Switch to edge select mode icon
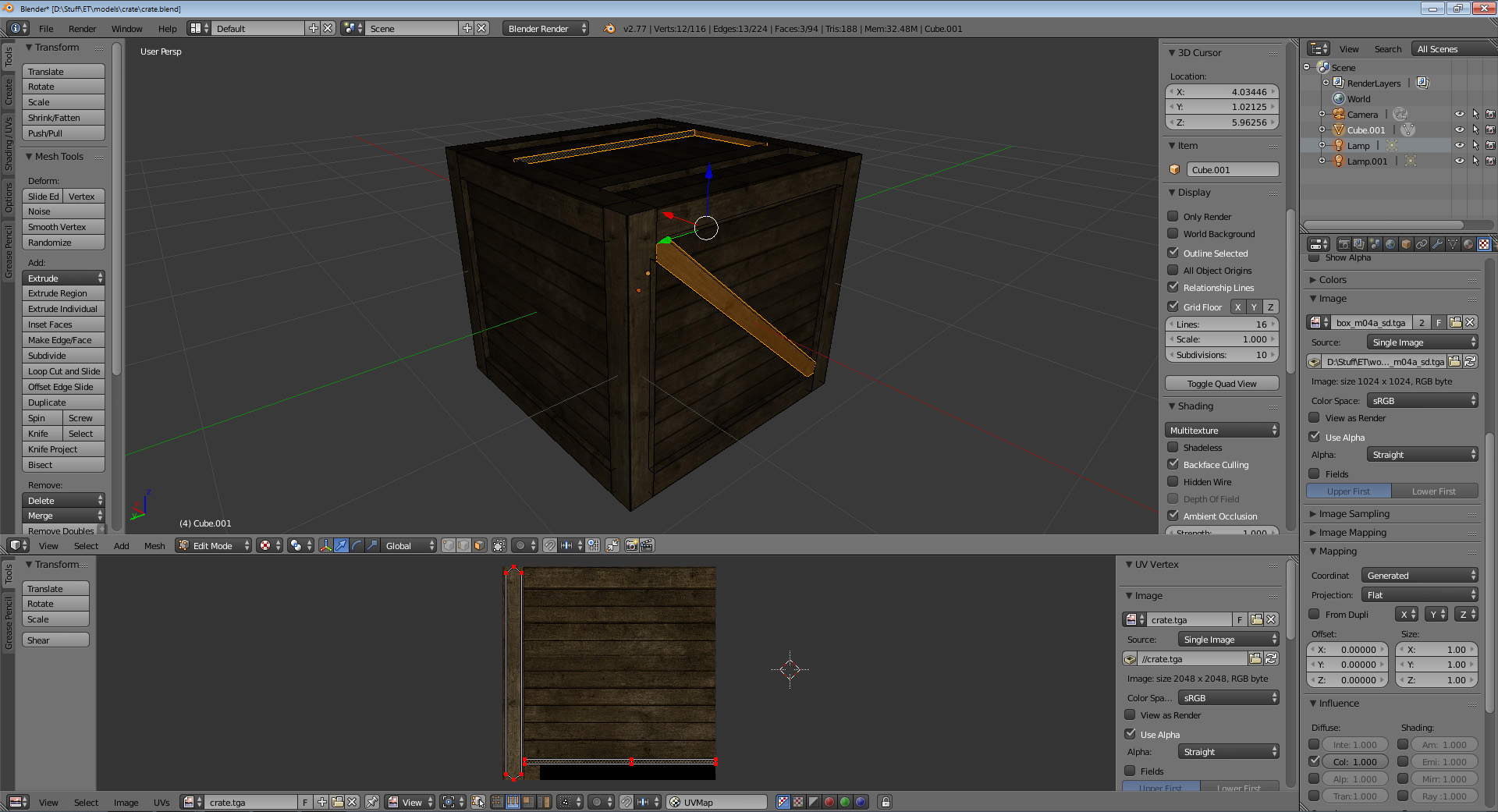This screenshot has width=1498, height=812. [x=464, y=545]
